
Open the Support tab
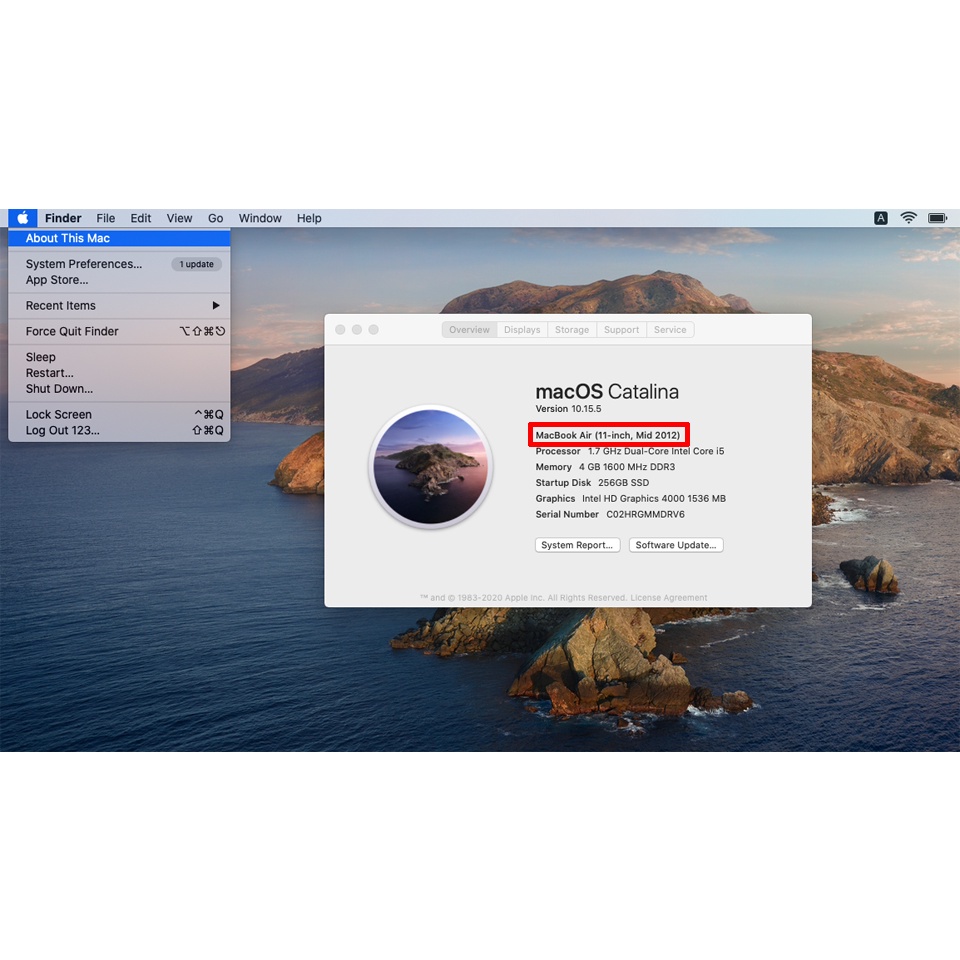621,330
